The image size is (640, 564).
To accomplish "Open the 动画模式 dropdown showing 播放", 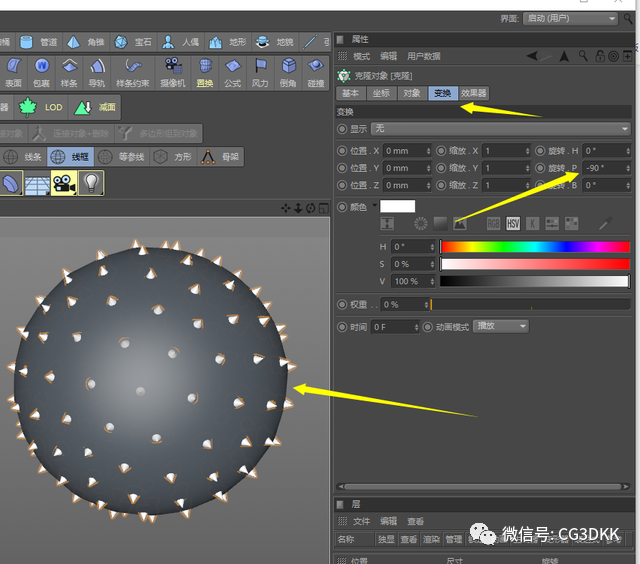I will pos(501,326).
